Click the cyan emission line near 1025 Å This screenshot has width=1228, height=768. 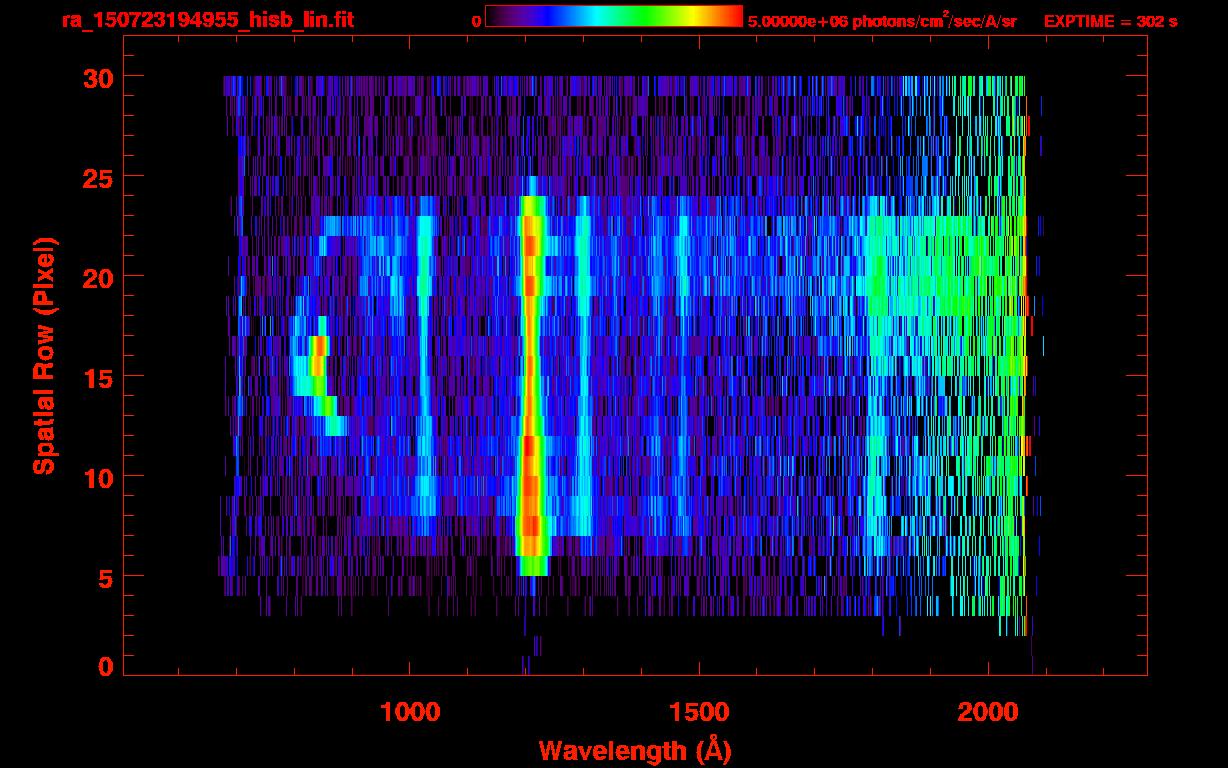[x=424, y=365]
